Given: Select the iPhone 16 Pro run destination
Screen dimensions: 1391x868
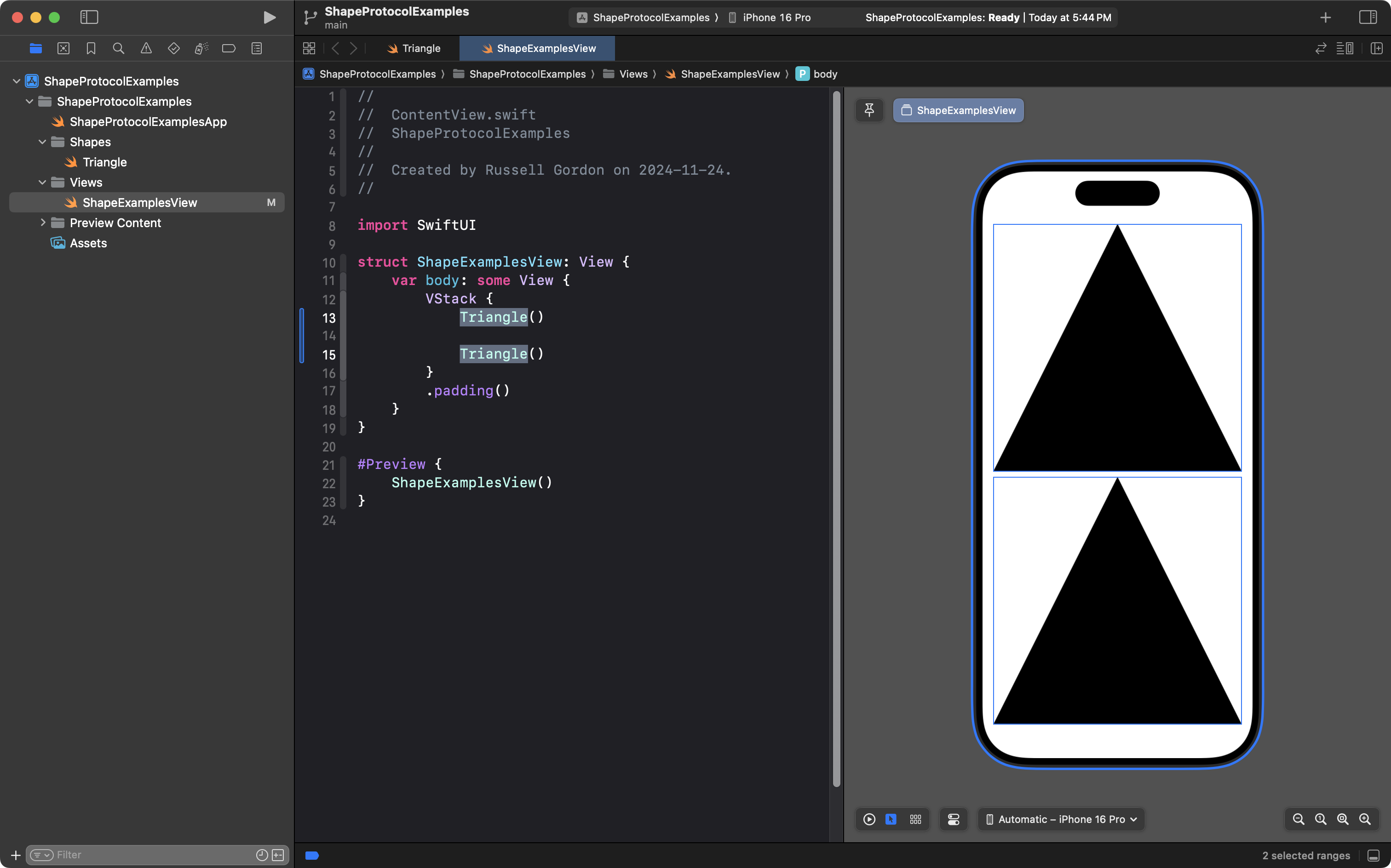Looking at the screenshot, I should pos(776,18).
